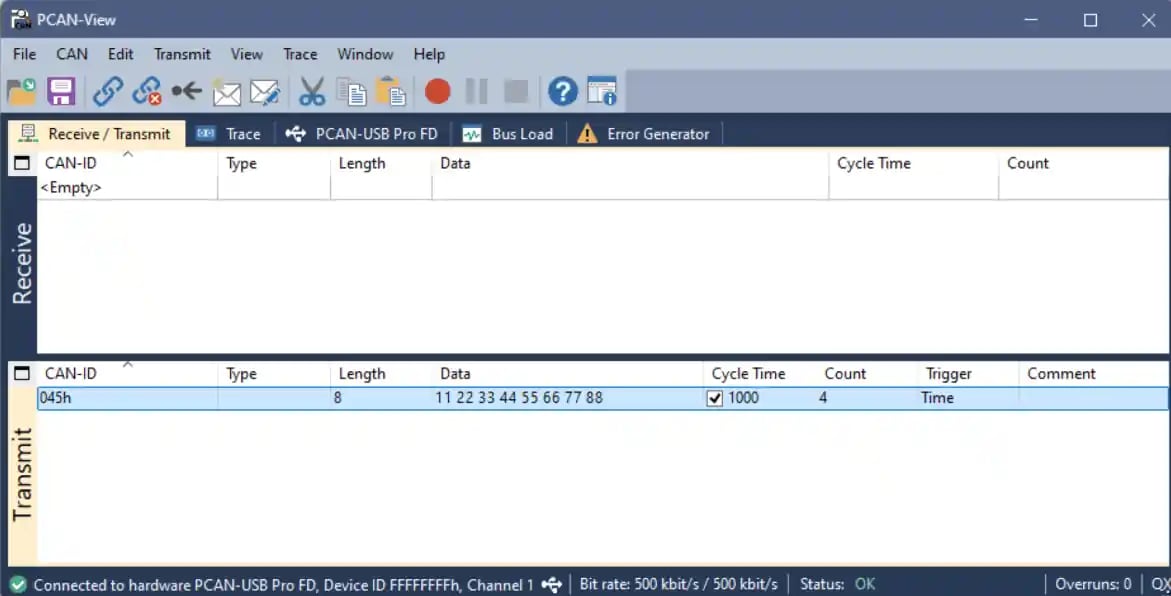Maximize the PCAN-View window
Screen dimensions: 1171x596
coord(1090,20)
